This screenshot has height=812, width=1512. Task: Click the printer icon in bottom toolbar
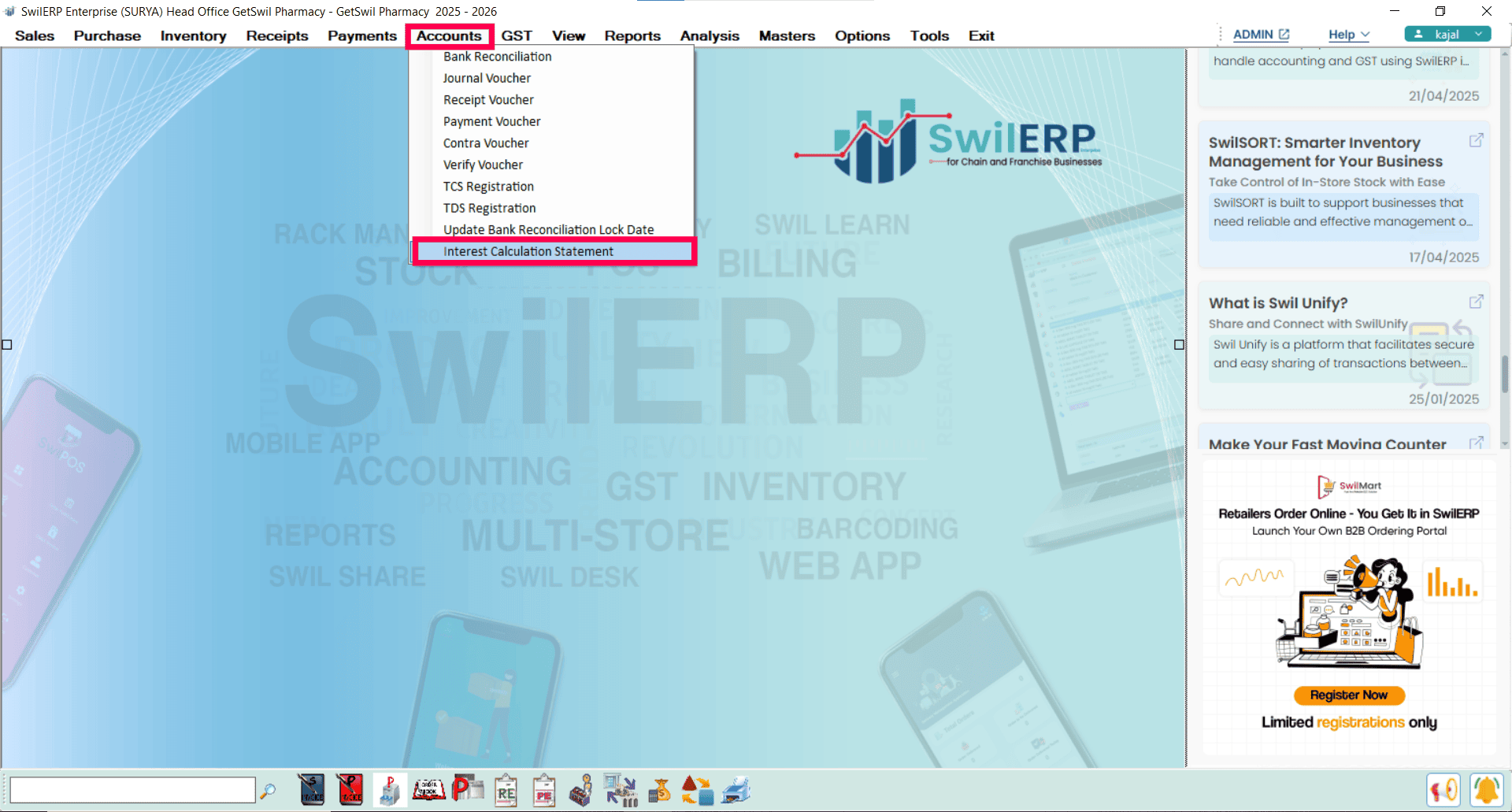[x=736, y=790]
